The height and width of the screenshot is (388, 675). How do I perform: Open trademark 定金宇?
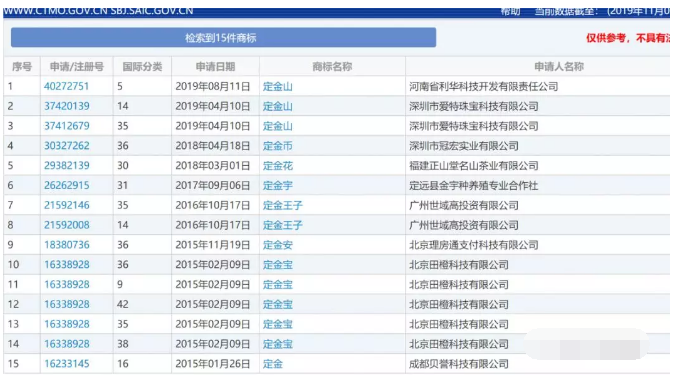278,185
